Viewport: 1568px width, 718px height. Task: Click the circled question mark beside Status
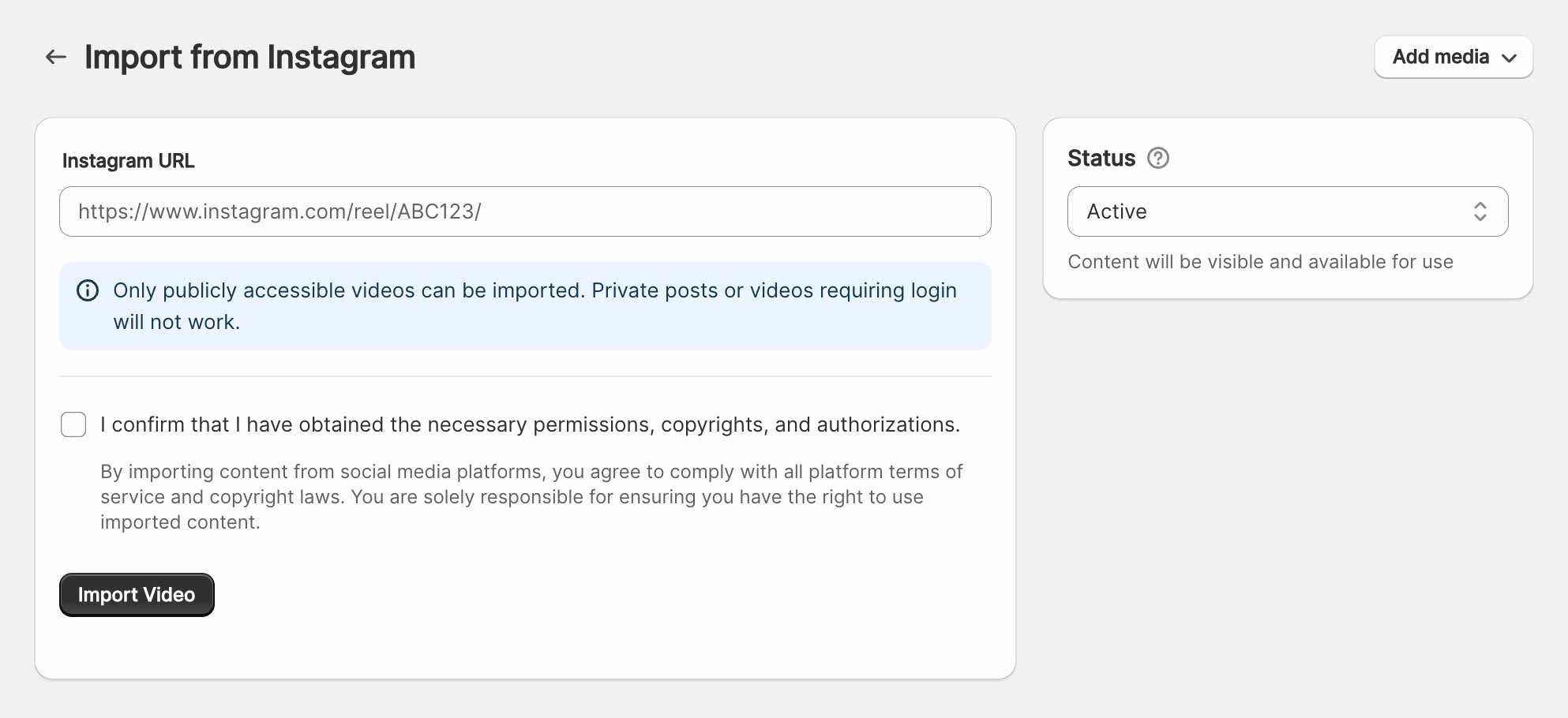pyautogui.click(x=1158, y=158)
